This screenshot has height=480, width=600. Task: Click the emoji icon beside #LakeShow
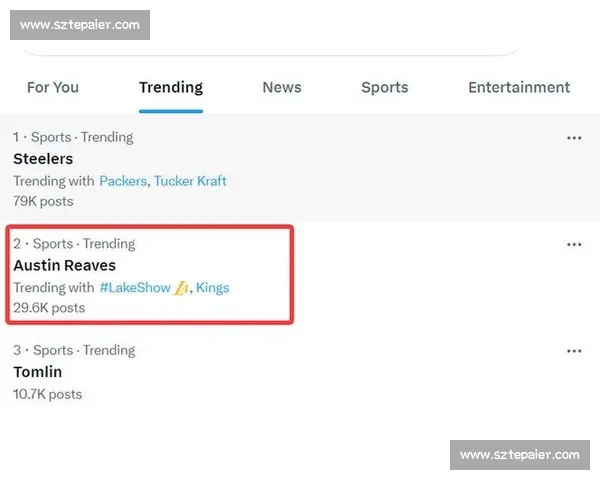coord(181,288)
